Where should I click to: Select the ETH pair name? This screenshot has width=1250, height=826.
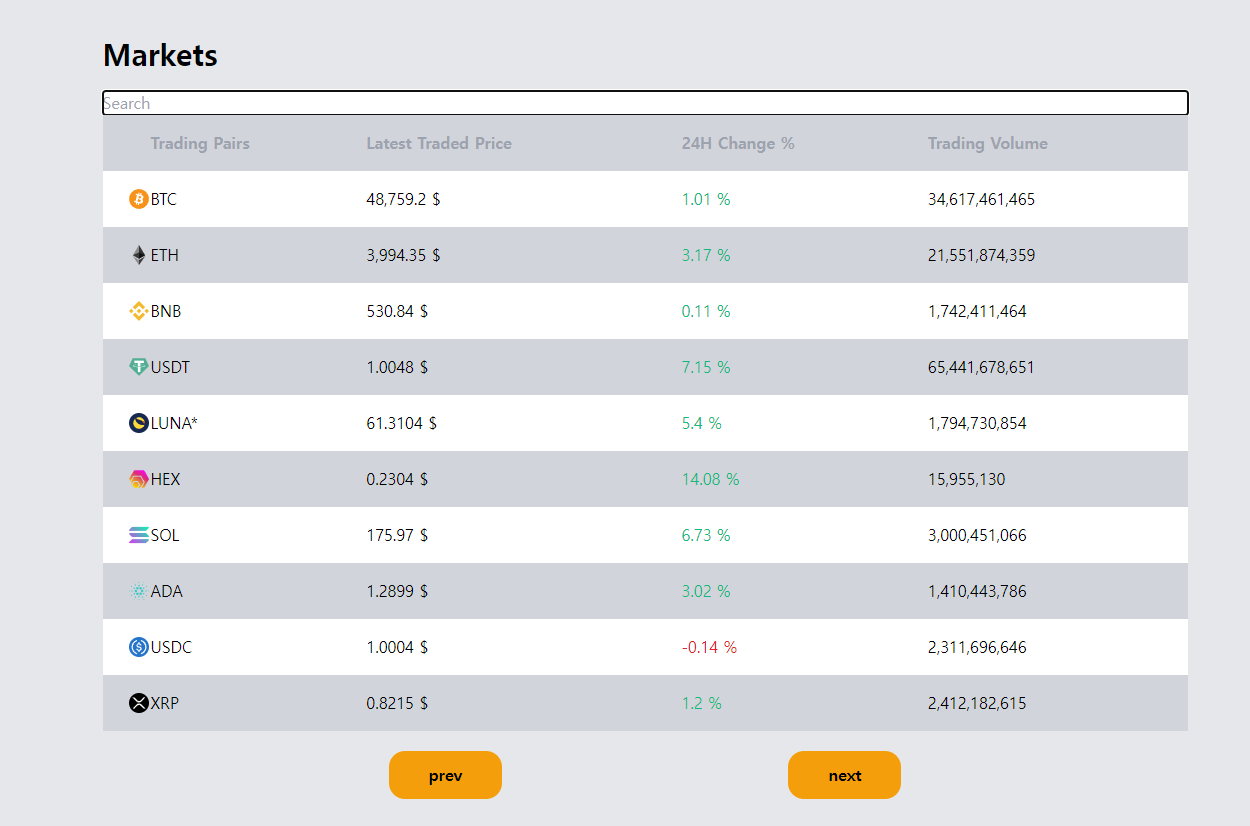(x=165, y=255)
